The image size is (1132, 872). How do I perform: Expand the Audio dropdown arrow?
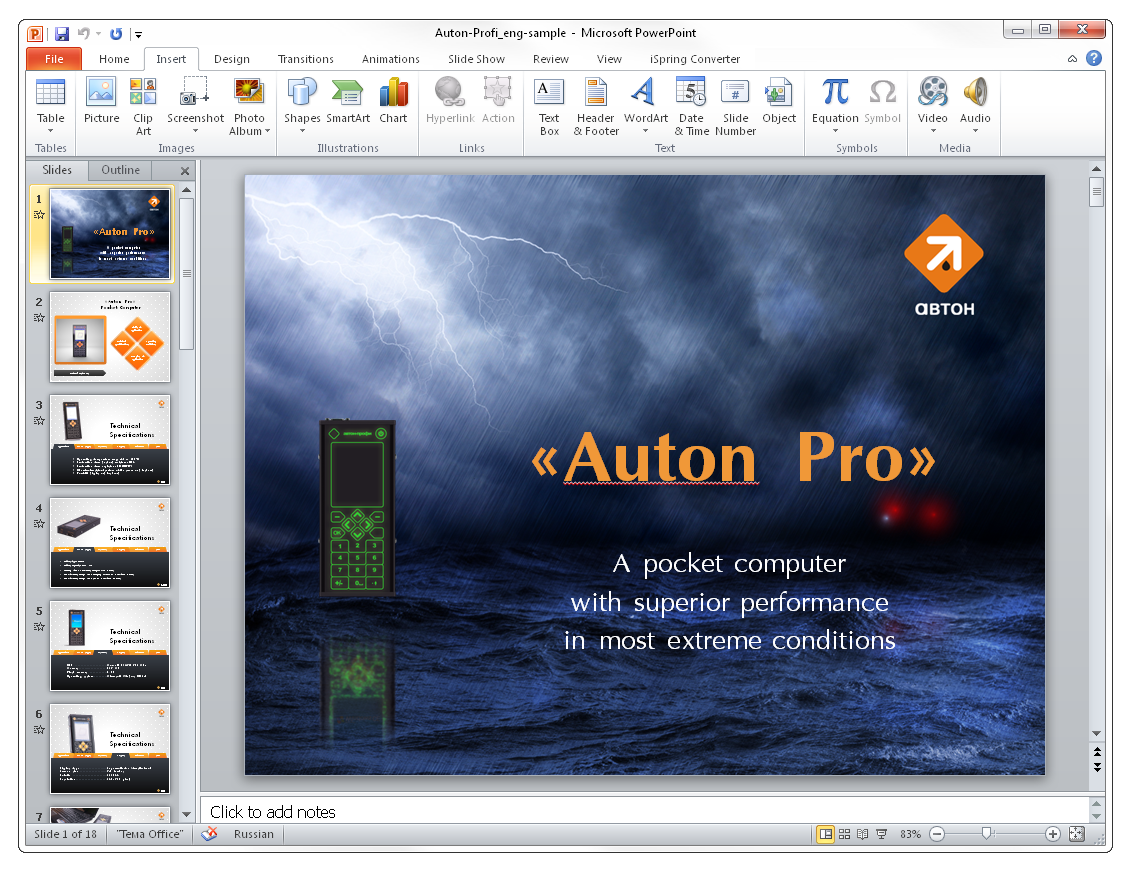pyautogui.click(x=975, y=131)
